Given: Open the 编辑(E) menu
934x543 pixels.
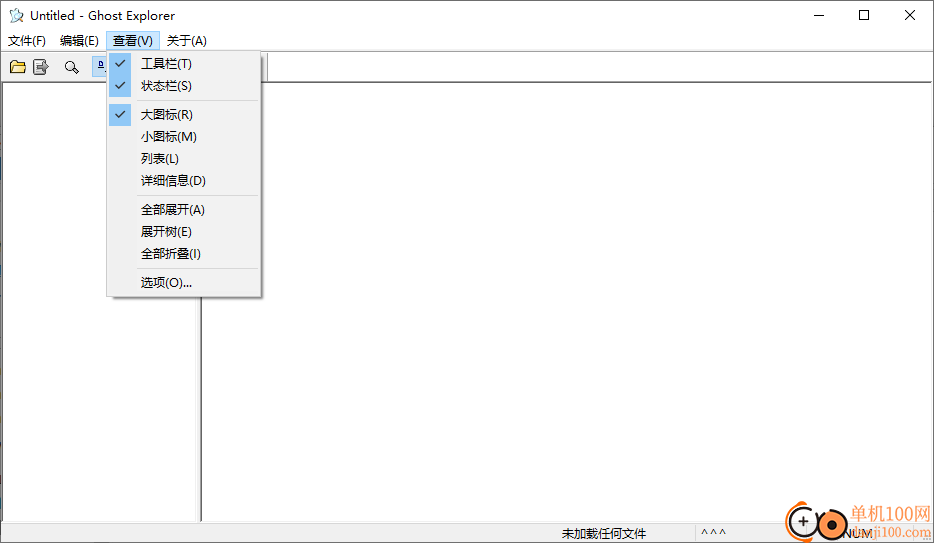Looking at the screenshot, I should [79, 40].
